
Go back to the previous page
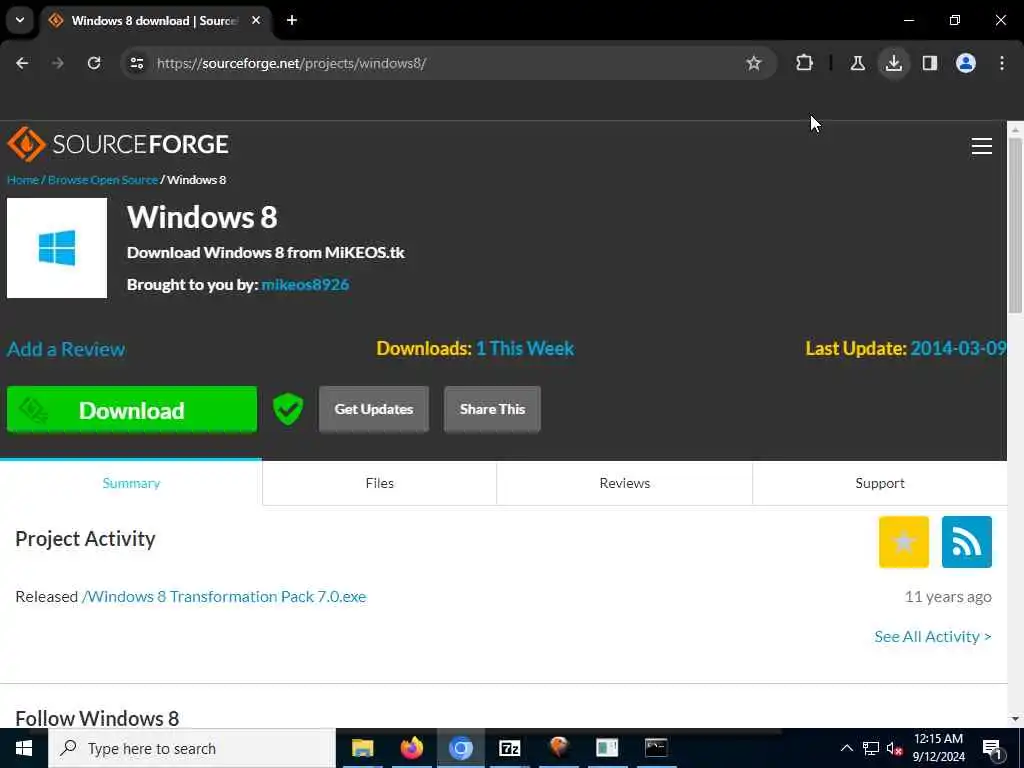22,63
